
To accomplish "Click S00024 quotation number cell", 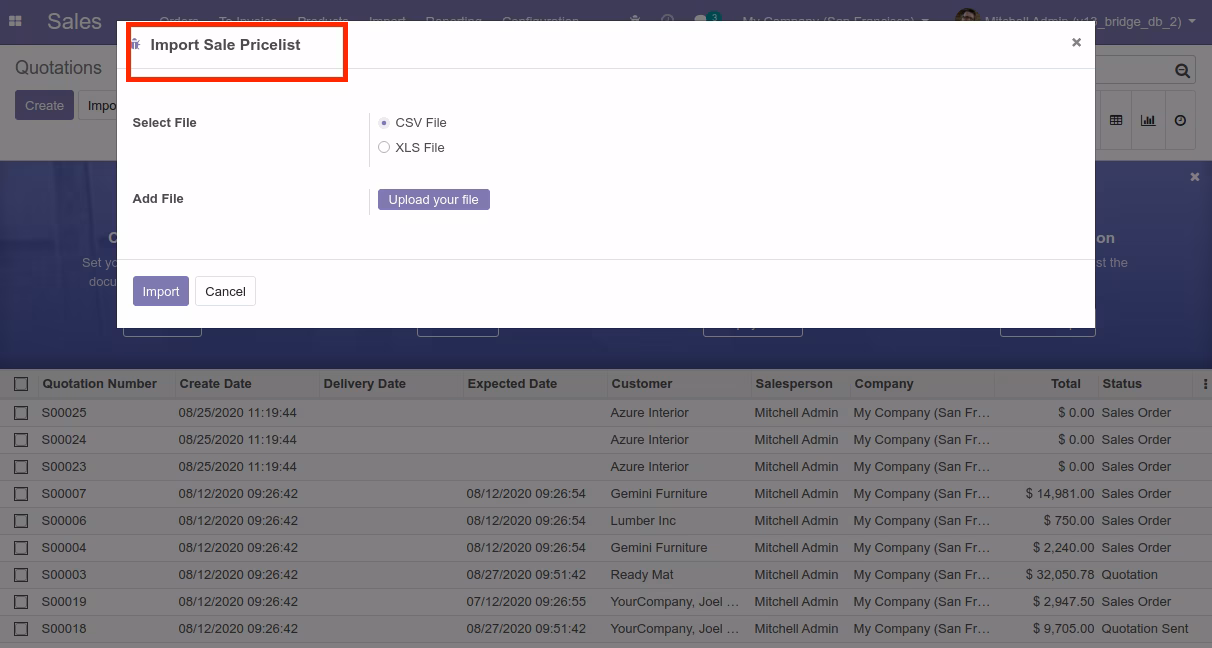I will 64,440.
